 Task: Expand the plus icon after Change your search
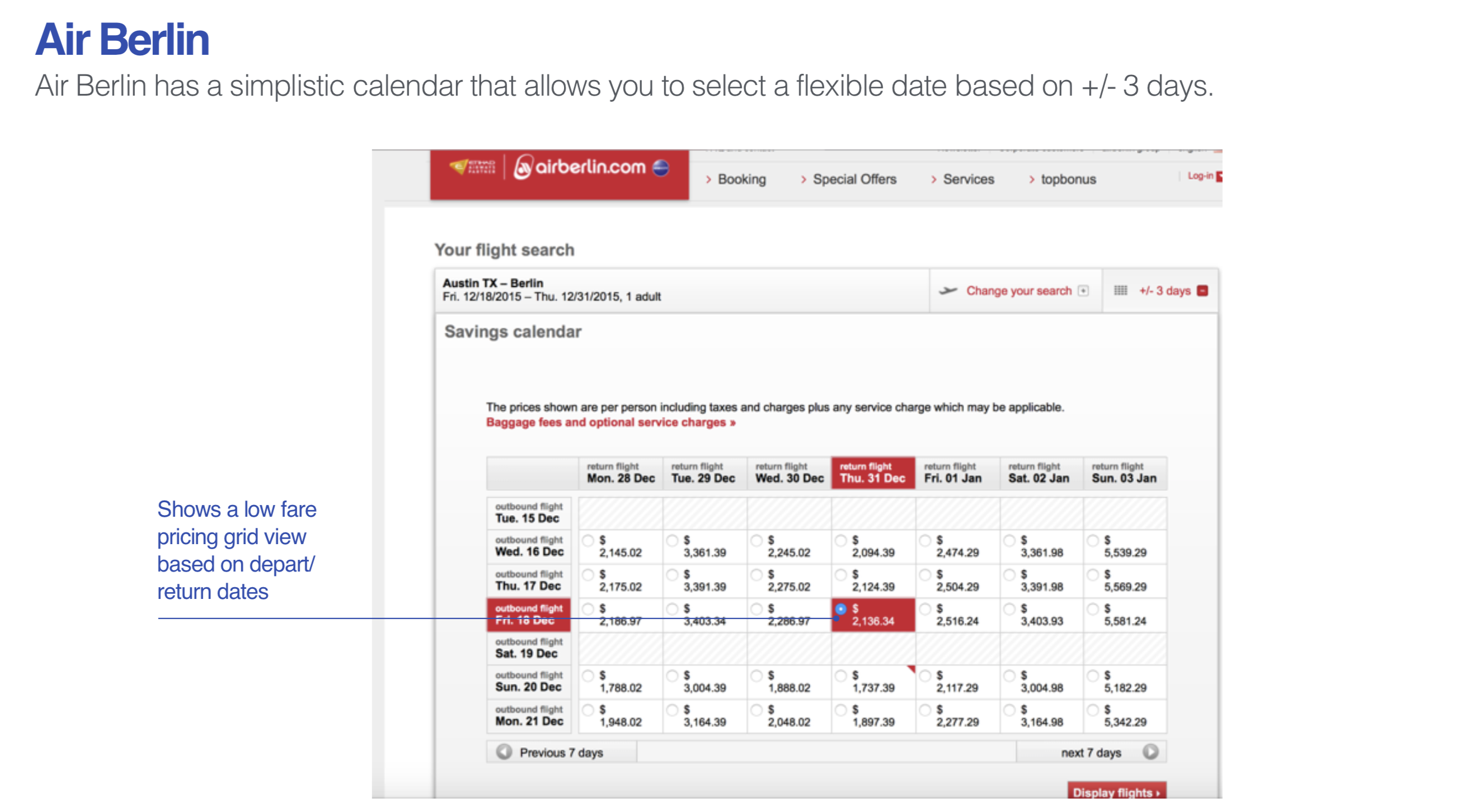pos(1083,291)
